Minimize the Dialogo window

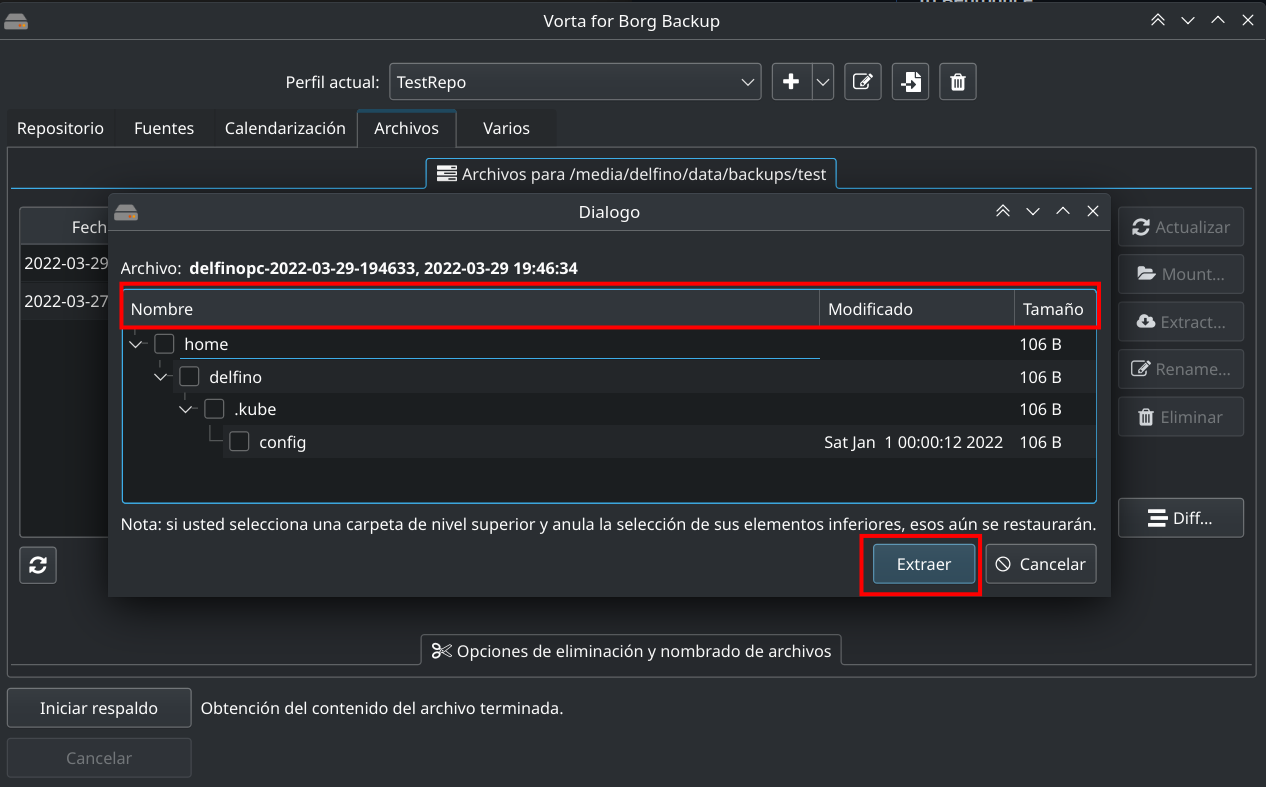coord(1033,211)
